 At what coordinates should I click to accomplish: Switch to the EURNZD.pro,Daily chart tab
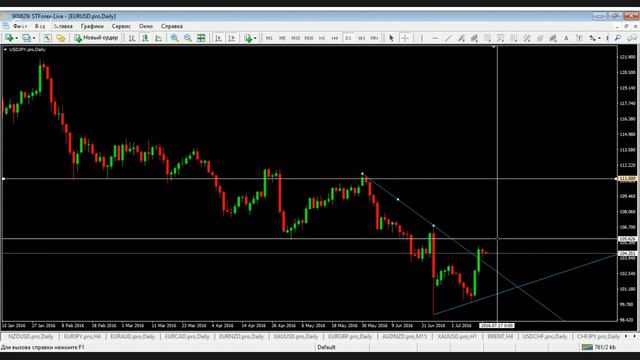241,336
